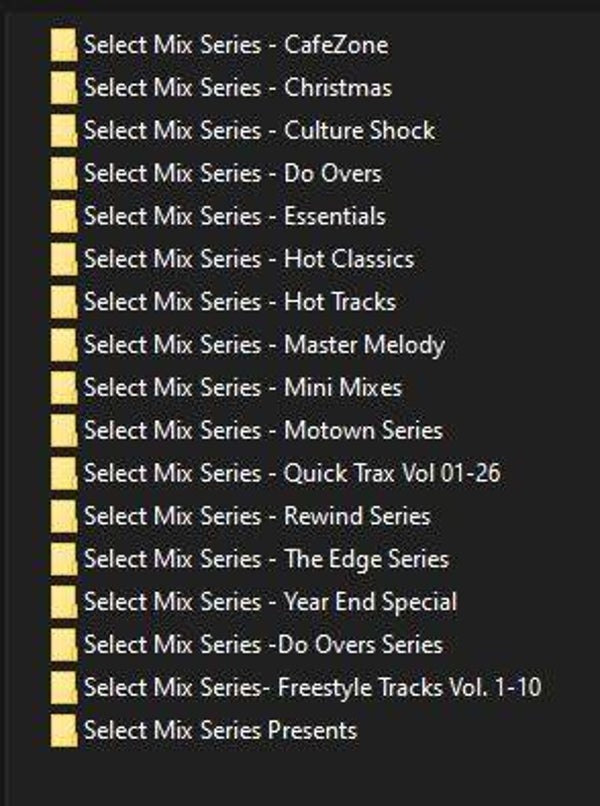Viewport: 600px width, 806px height.
Task: Select Select Mix Series - Do Overs label
Action: click(232, 174)
